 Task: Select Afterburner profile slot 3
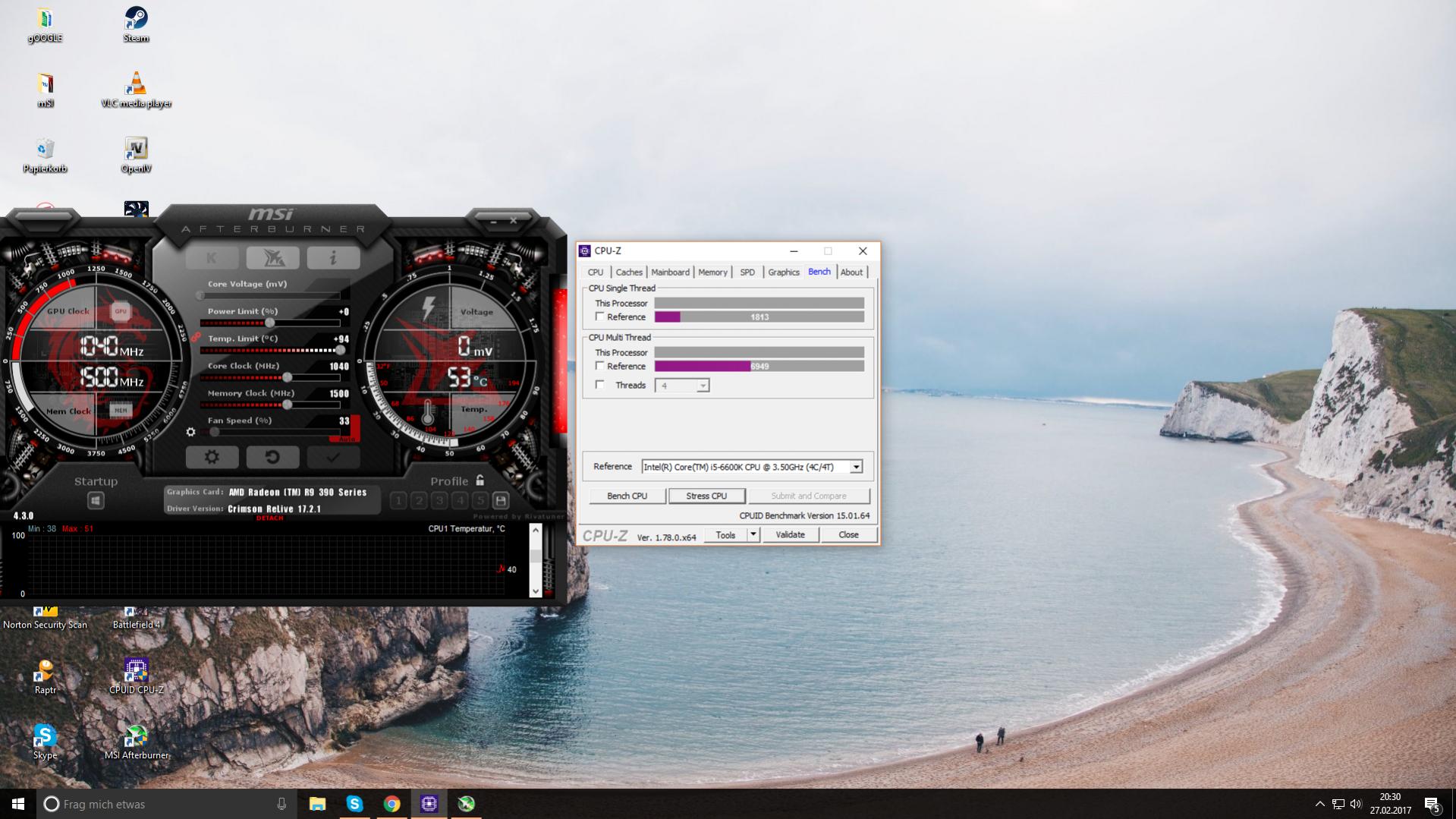tap(439, 501)
